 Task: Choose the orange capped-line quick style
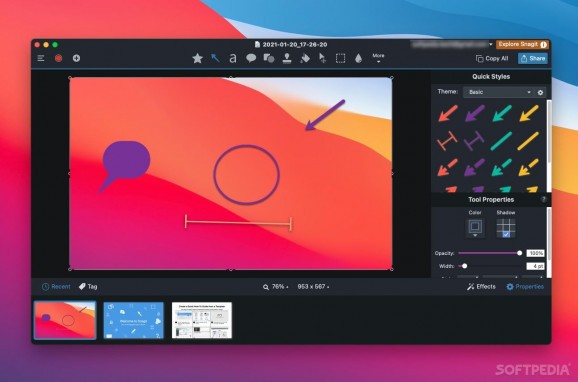447,141
